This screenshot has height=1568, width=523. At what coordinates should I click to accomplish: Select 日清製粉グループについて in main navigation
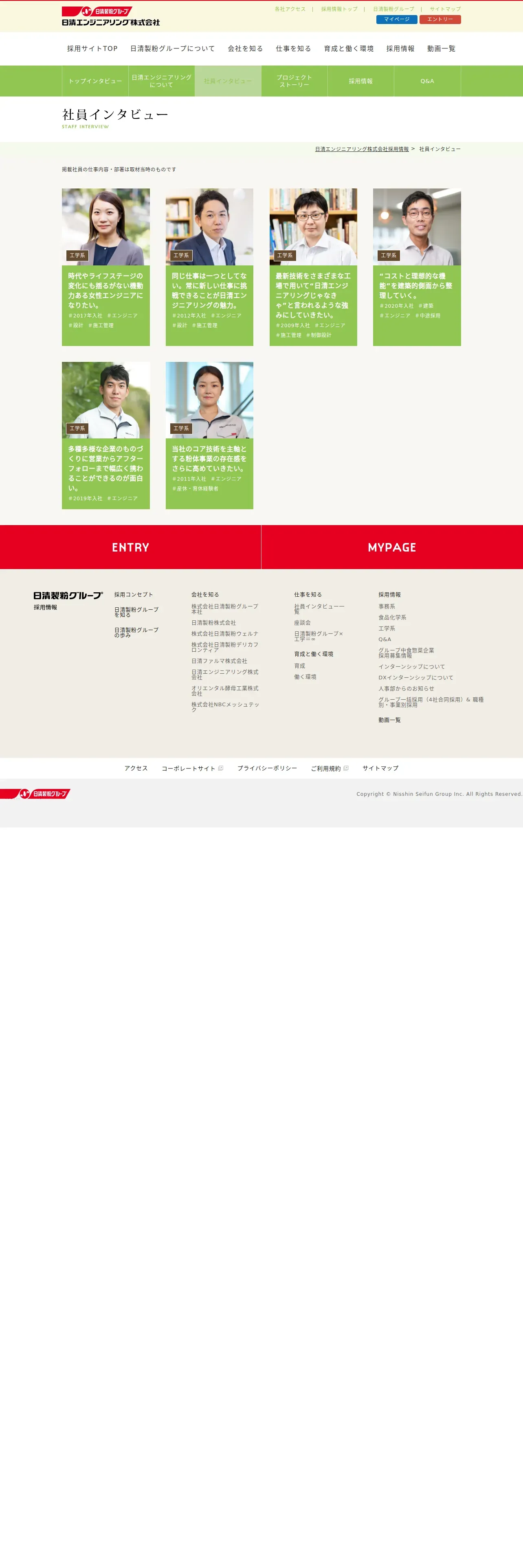172,49
